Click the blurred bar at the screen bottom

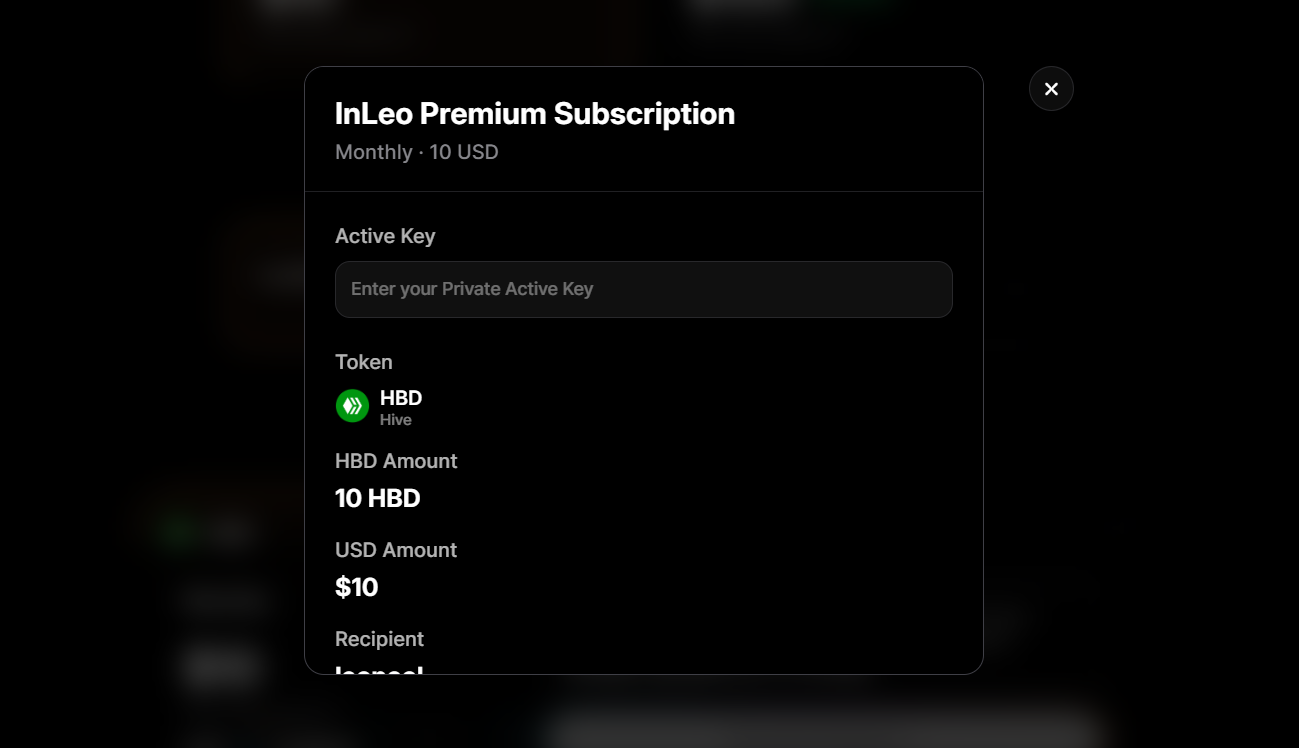coord(820,731)
